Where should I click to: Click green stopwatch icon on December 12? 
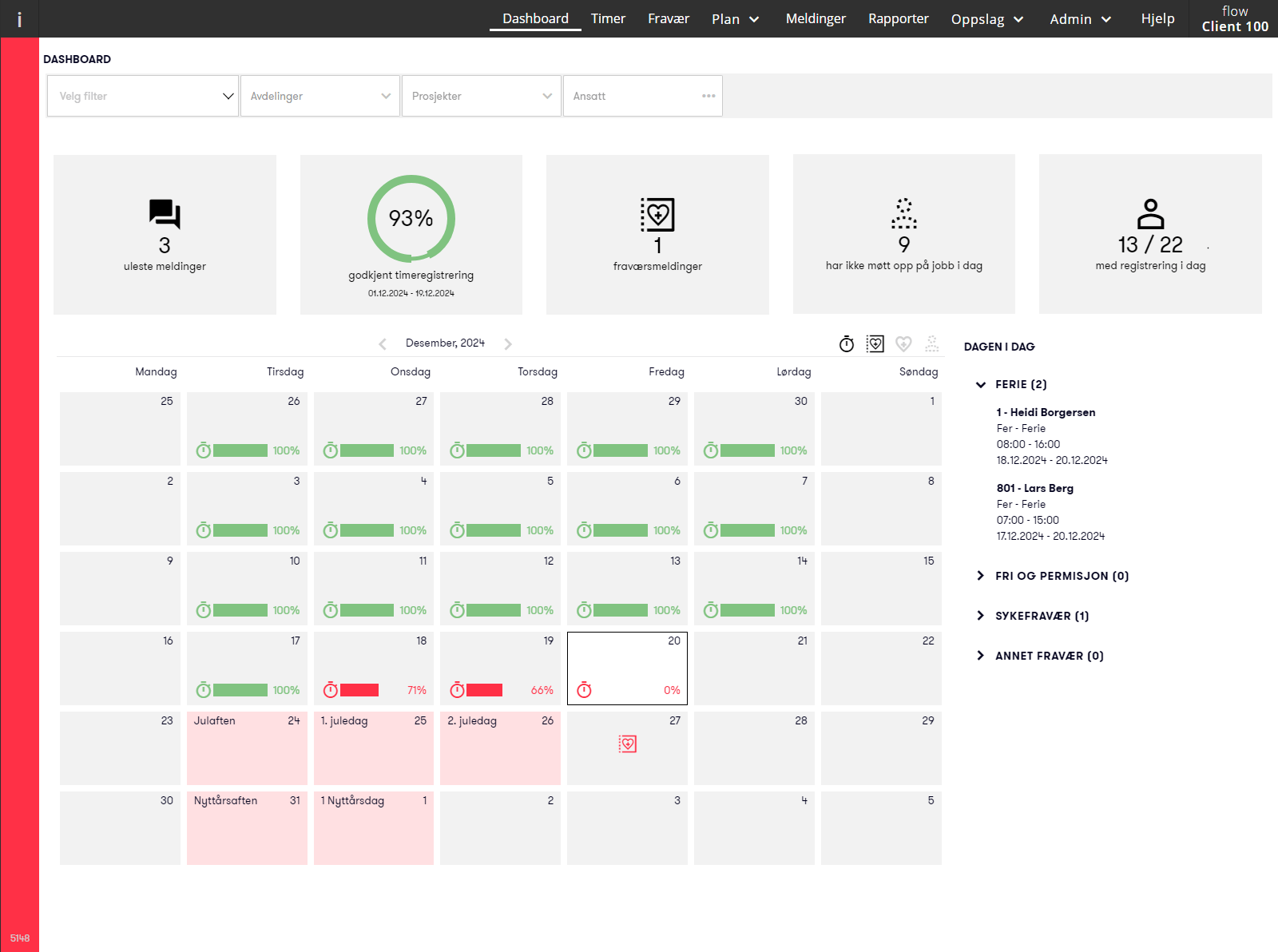coord(457,610)
